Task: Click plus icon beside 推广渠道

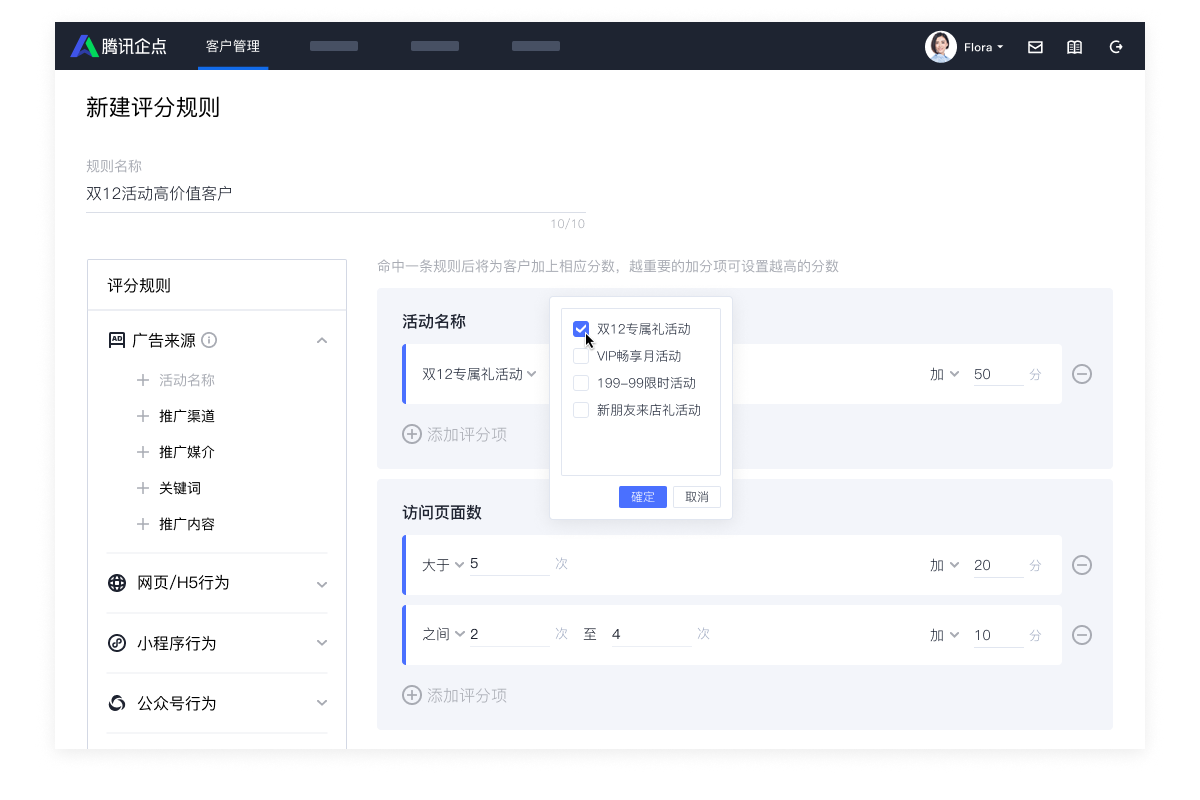Action: [142, 416]
